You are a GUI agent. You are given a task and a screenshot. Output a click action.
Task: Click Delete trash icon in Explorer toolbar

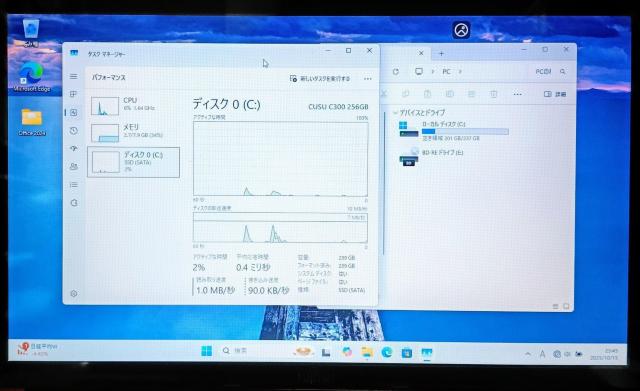[493, 94]
